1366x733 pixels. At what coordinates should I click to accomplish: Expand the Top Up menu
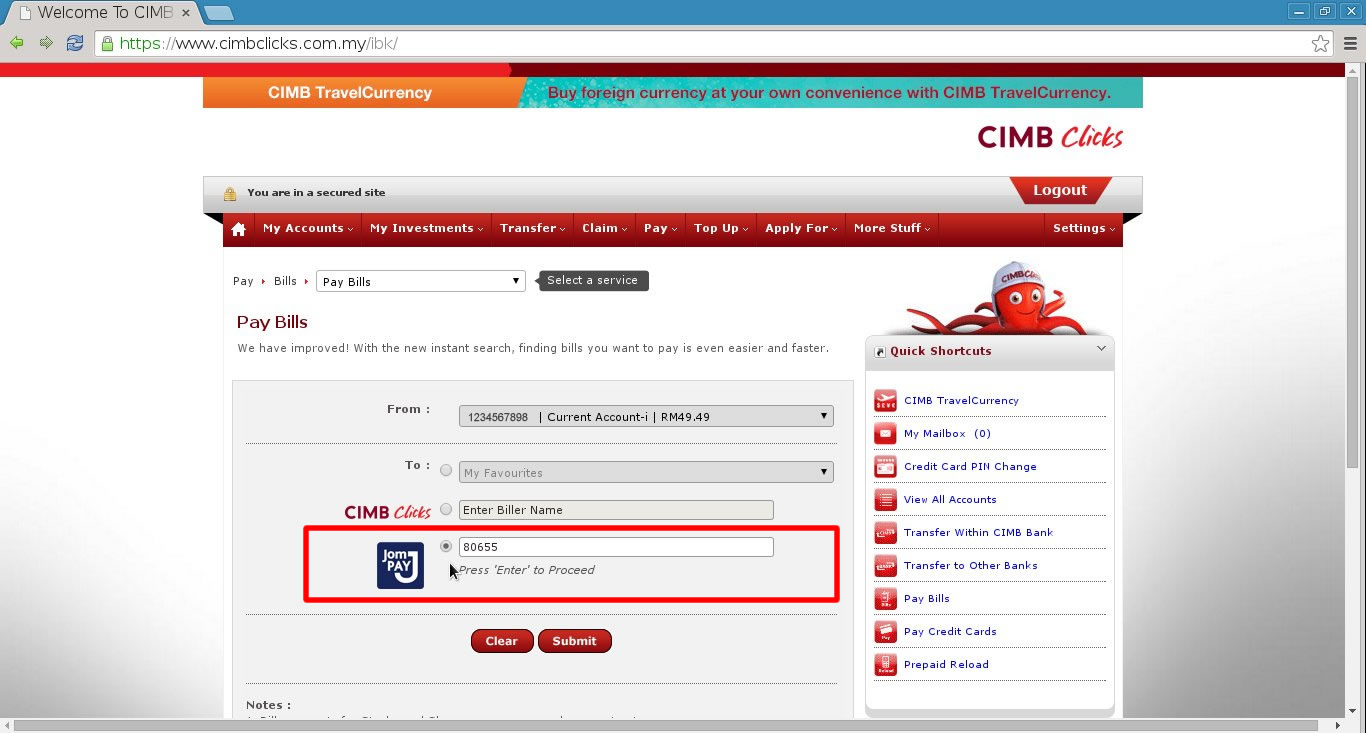pyautogui.click(x=721, y=229)
